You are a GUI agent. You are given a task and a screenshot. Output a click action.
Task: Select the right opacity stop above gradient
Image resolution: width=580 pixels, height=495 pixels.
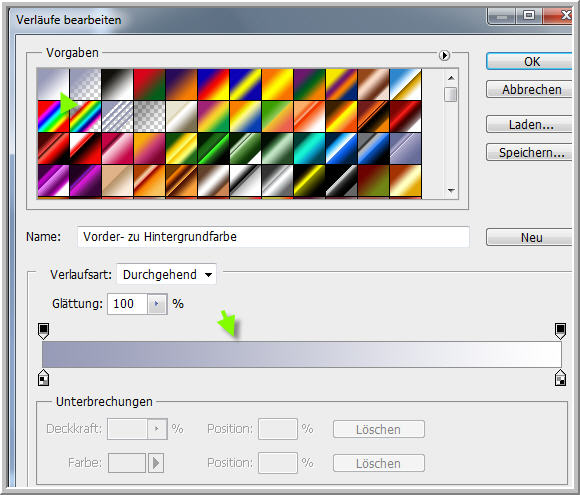click(x=560, y=331)
